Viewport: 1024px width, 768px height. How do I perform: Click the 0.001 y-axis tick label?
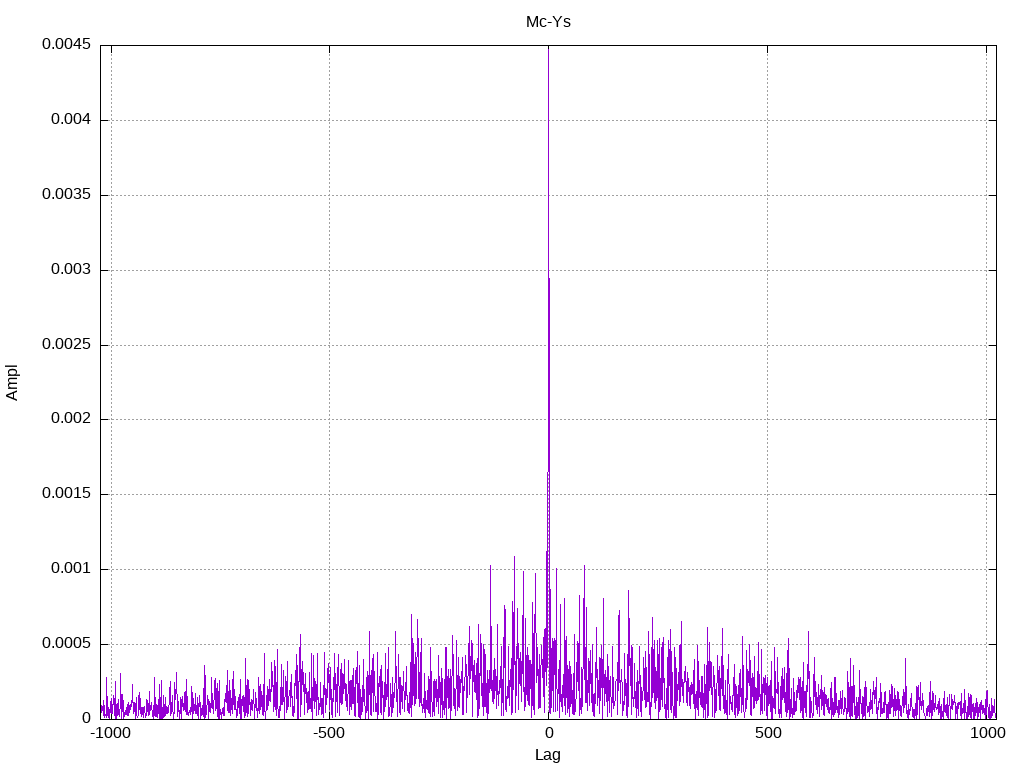(70, 569)
